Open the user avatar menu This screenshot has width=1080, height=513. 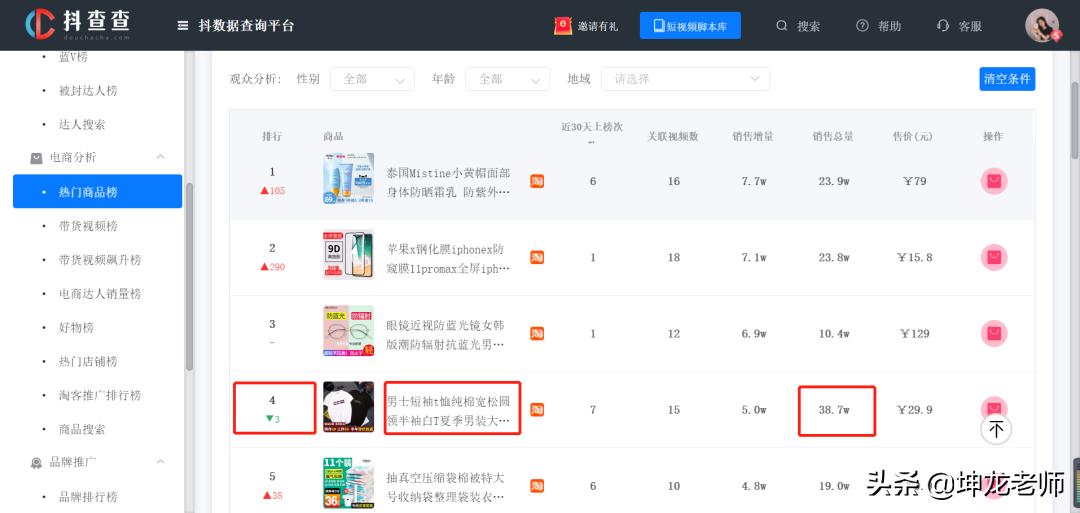pyautogui.click(x=1042, y=25)
